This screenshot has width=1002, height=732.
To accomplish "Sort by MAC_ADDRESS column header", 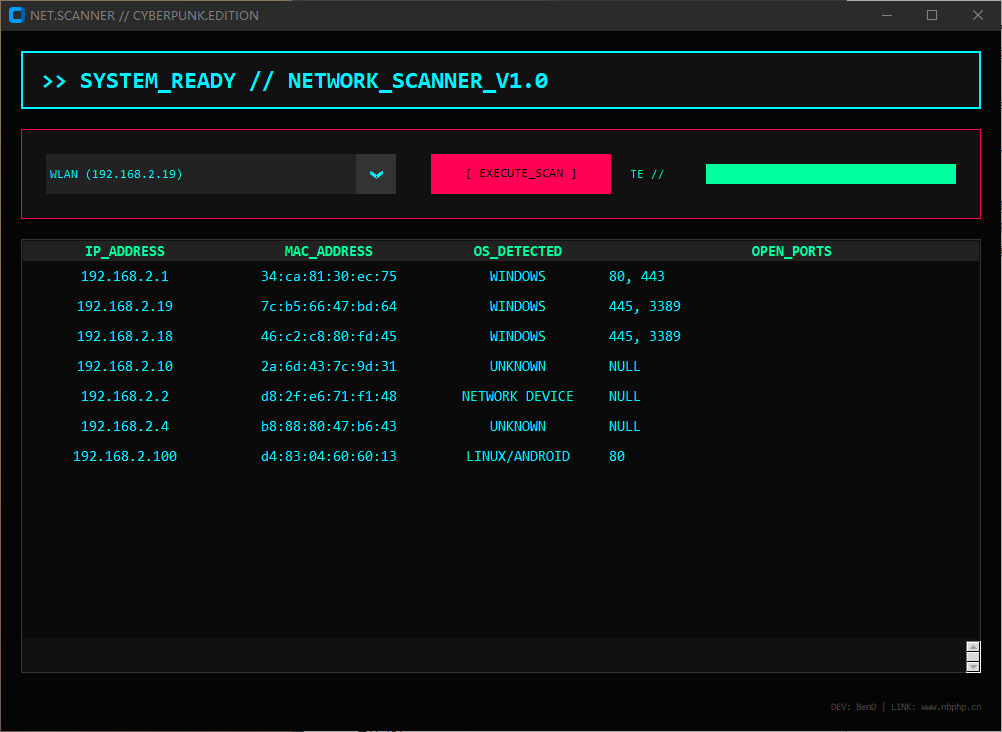I will [x=328, y=251].
